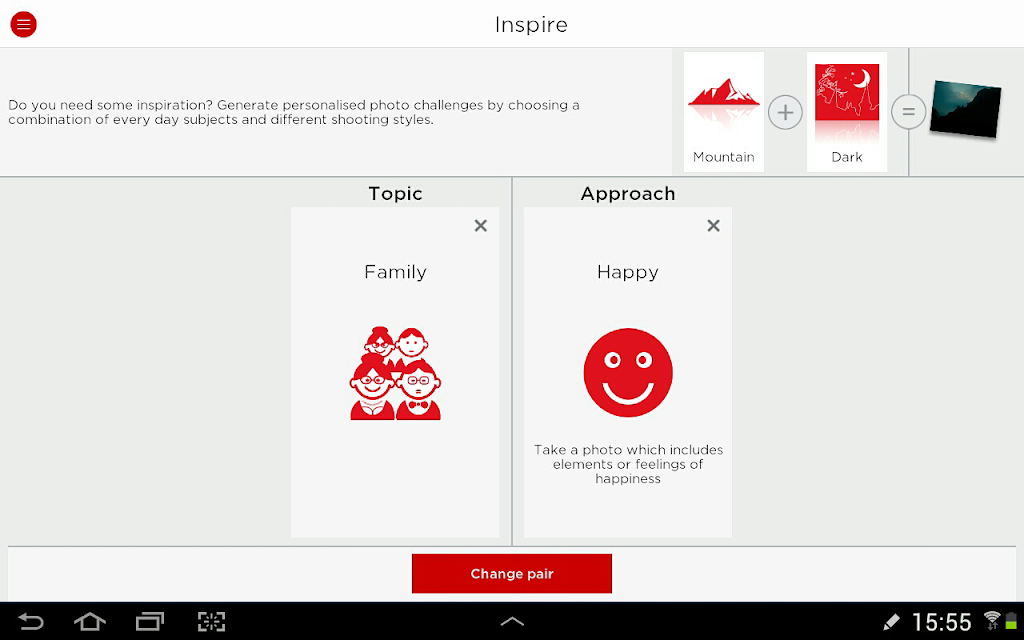1024x640 pixels.
Task: Click the happiness photo description text
Action: pos(628,464)
